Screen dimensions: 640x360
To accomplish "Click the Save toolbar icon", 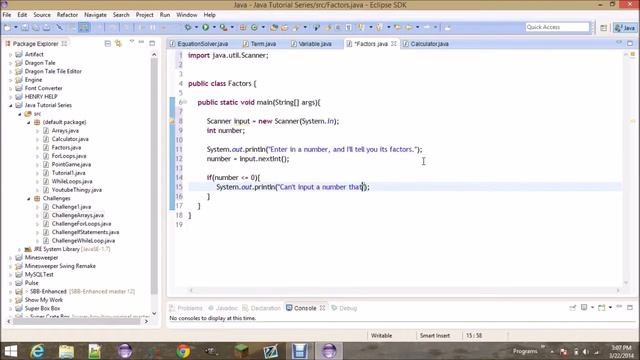I will tap(25, 27).
